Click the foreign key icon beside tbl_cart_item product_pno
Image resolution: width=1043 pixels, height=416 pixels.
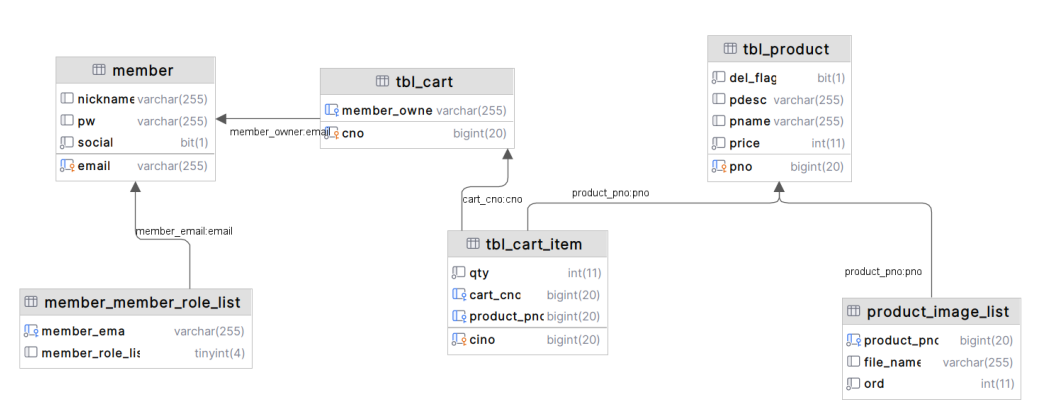[459, 316]
